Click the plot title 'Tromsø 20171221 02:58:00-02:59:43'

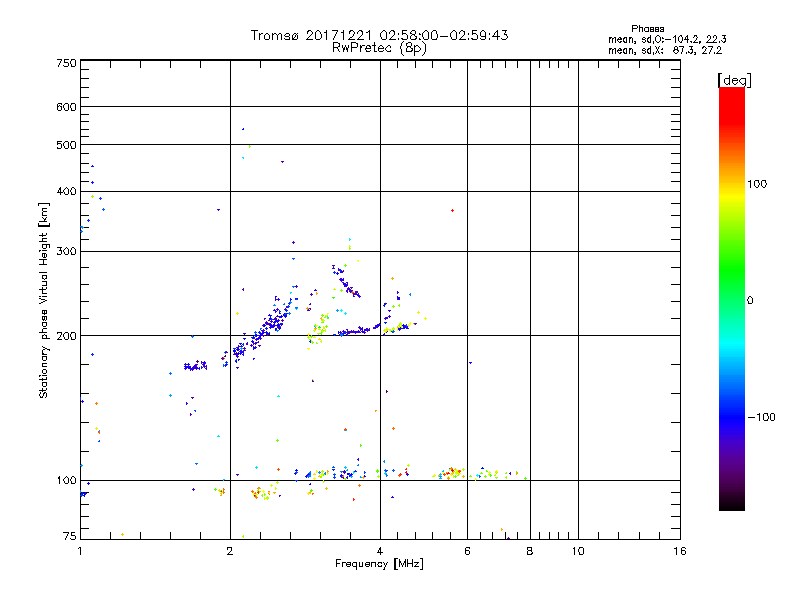(379, 35)
